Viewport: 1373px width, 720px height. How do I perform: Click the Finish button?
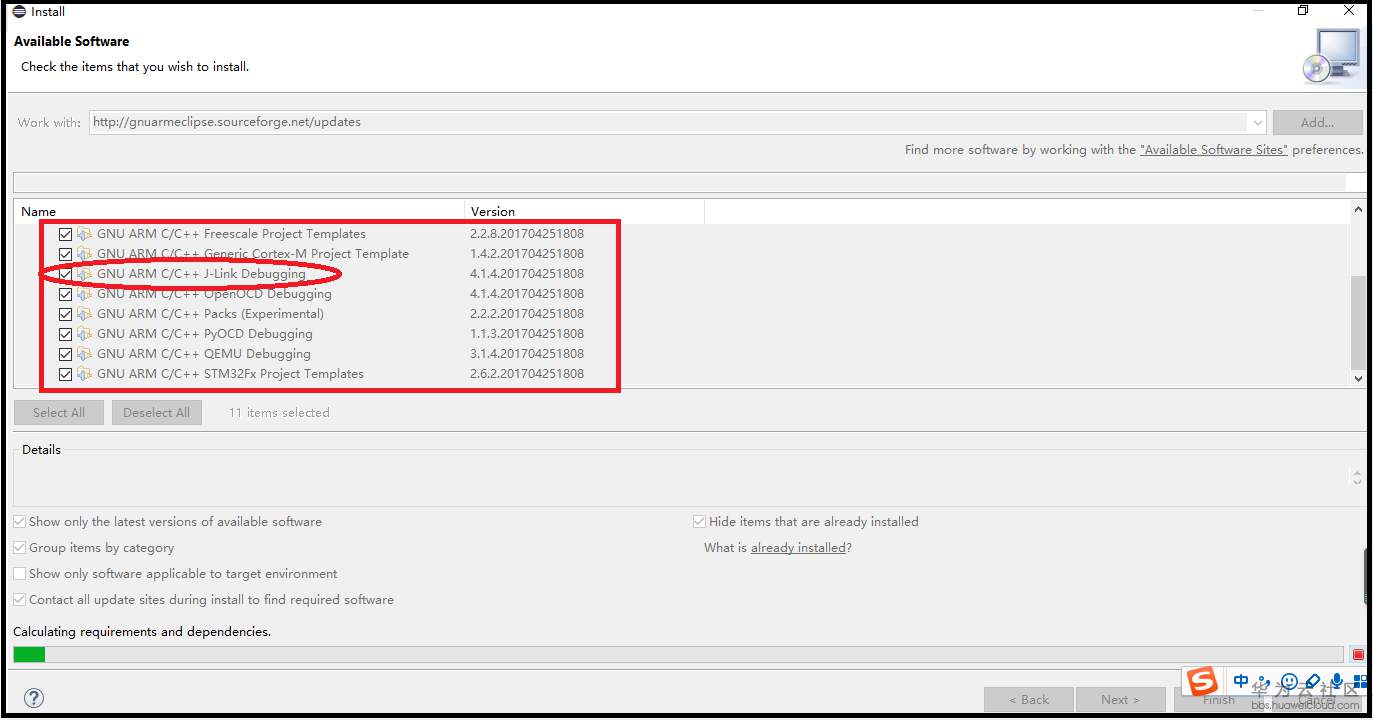(x=1218, y=700)
